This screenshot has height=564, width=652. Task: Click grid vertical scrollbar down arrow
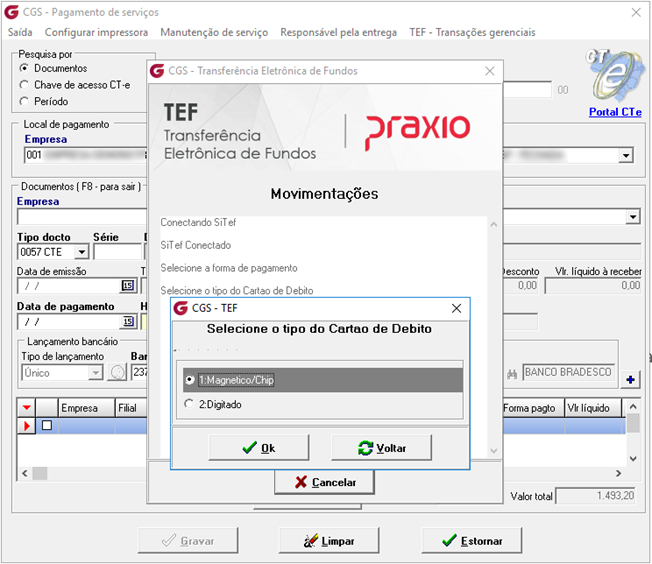point(633,458)
